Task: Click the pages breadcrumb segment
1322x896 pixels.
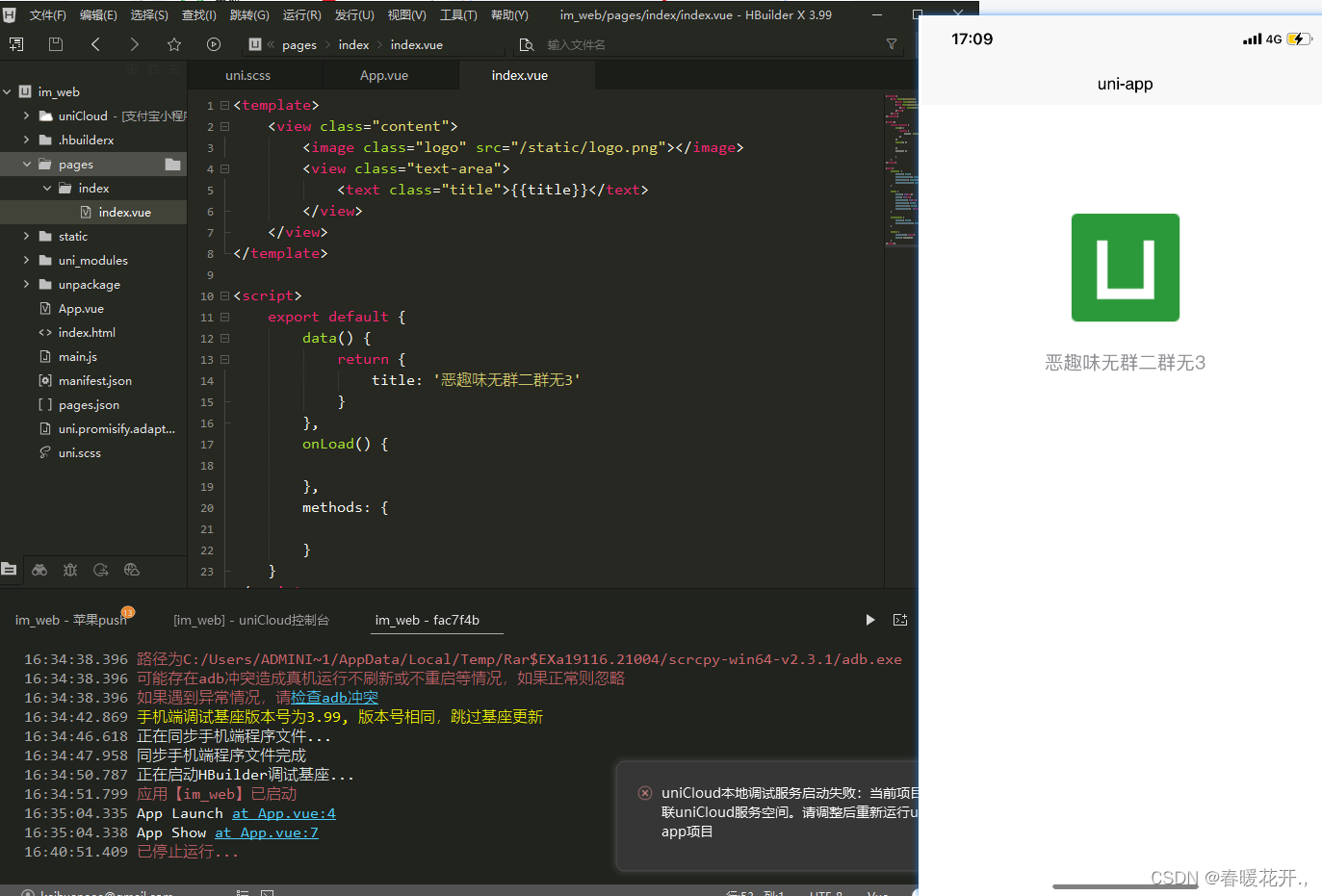Action: 299,45
